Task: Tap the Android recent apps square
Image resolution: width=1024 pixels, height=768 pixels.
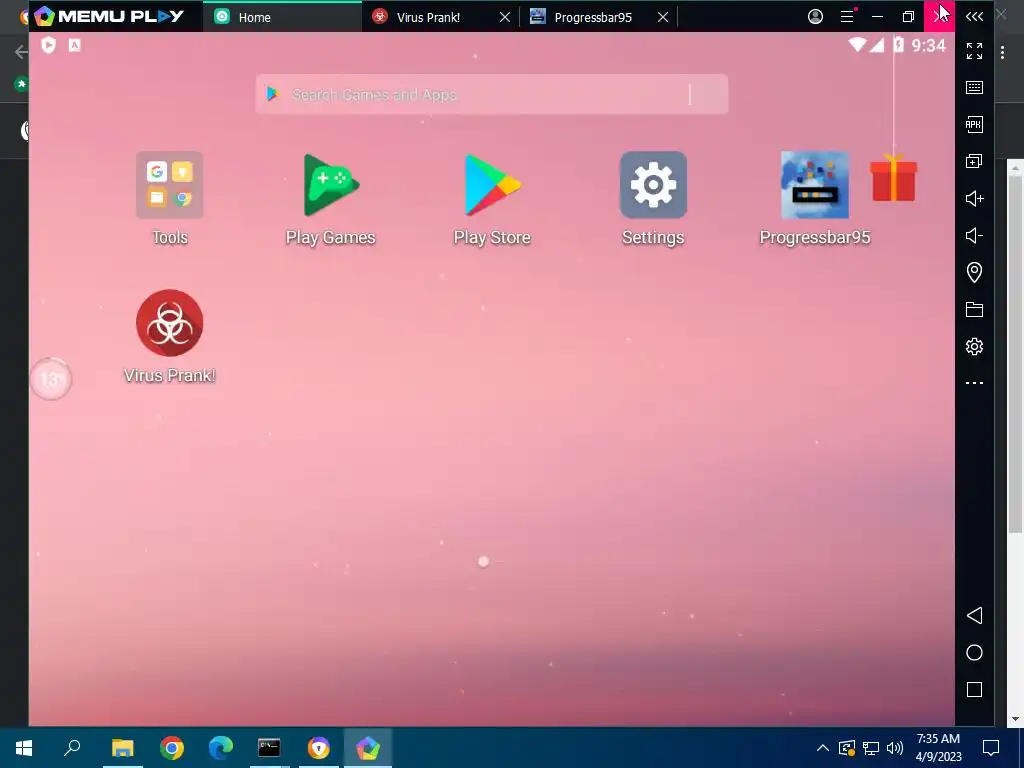Action: point(974,690)
